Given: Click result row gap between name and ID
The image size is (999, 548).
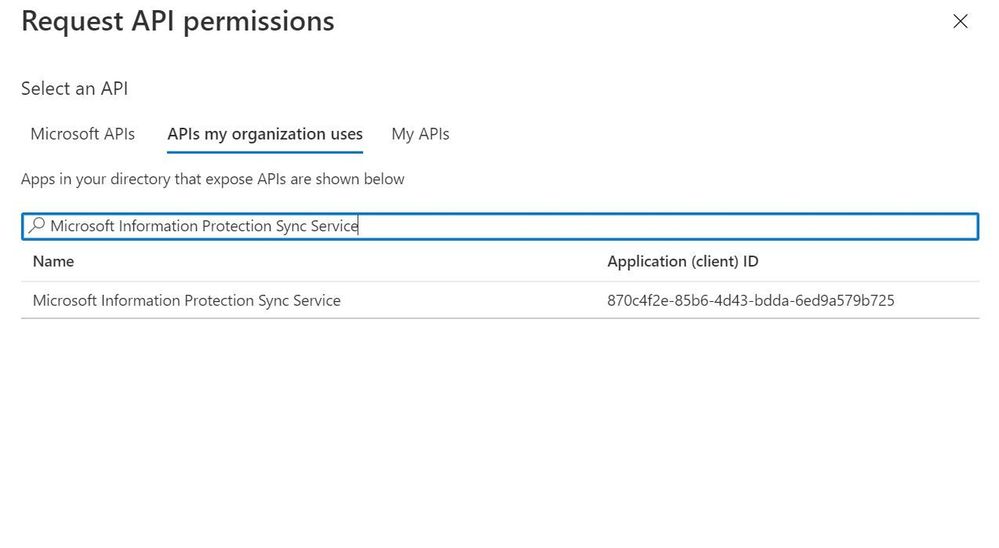Looking at the screenshot, I should tap(470, 300).
